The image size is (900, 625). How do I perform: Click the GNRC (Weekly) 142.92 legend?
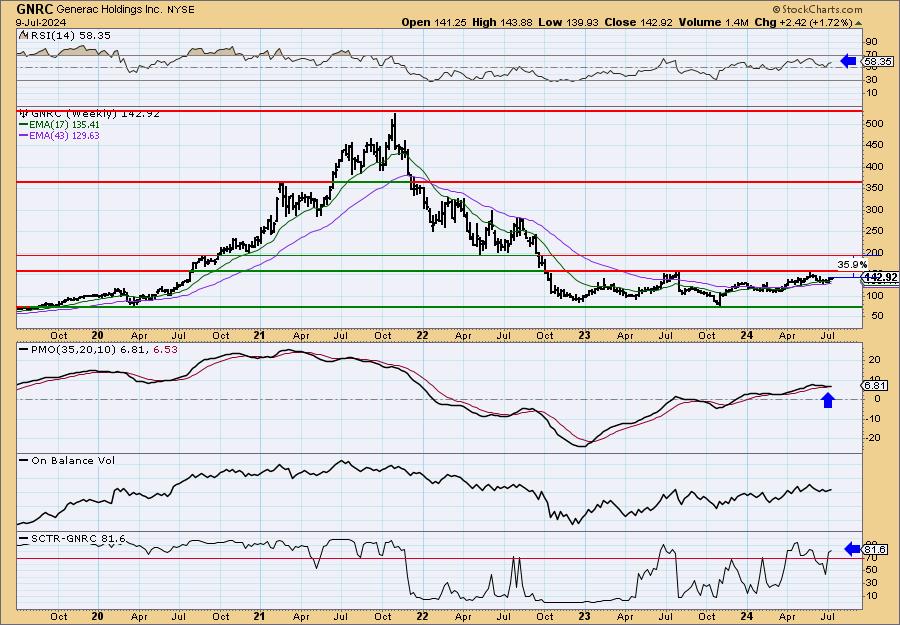pyautogui.click(x=94, y=114)
